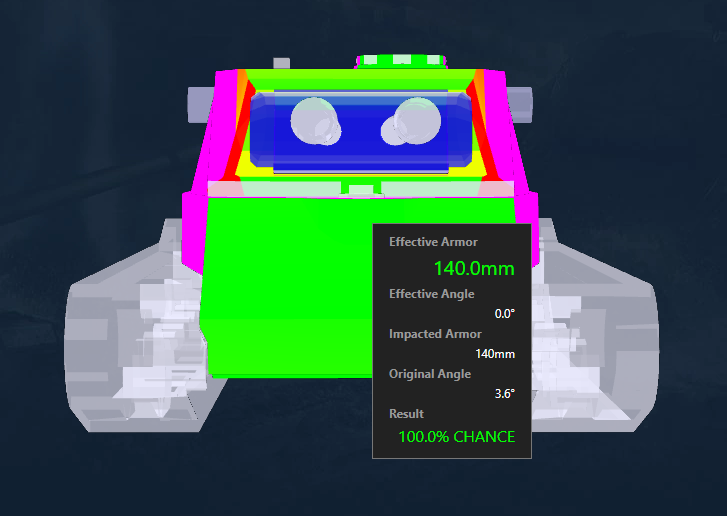This screenshot has height=516, width=727.
Task: Select the lime-green turret roof plate above mantlet
Action: (x=361, y=79)
